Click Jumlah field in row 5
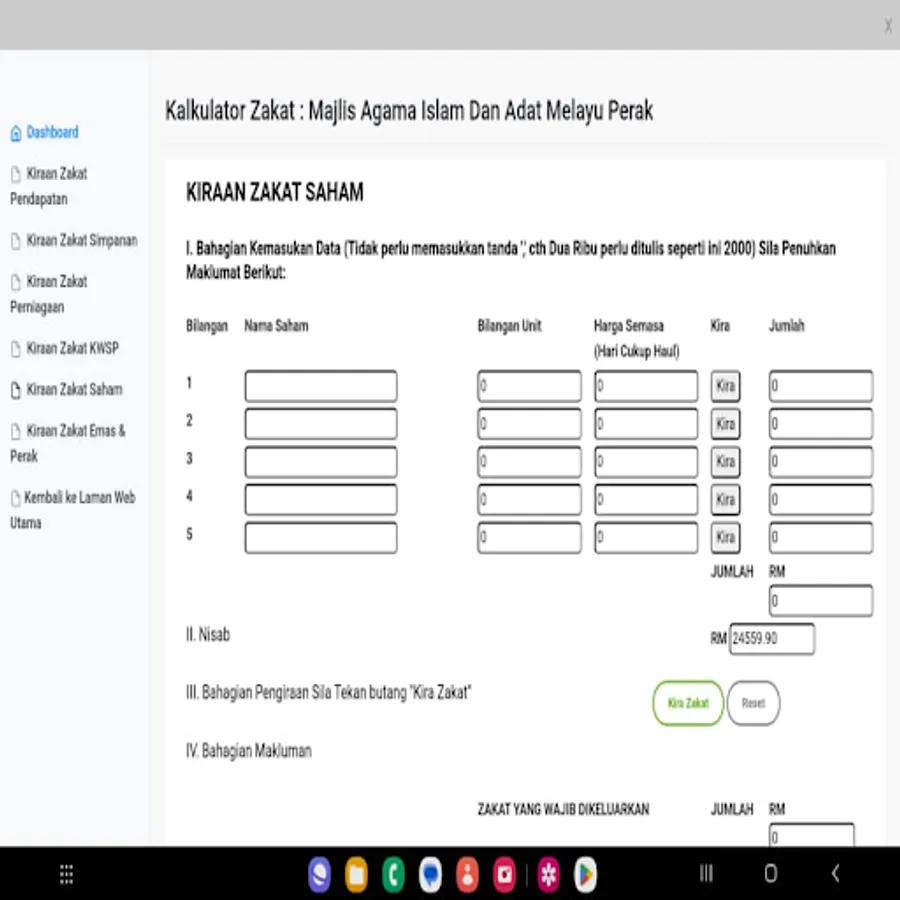 click(821, 537)
